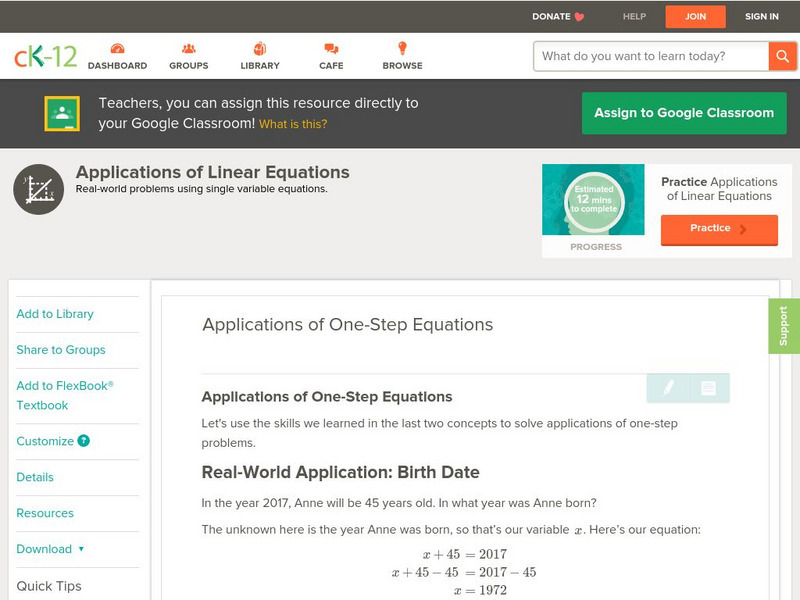Viewport: 800px width, 600px height.
Task: Click Add to Library link
Action: (55, 314)
